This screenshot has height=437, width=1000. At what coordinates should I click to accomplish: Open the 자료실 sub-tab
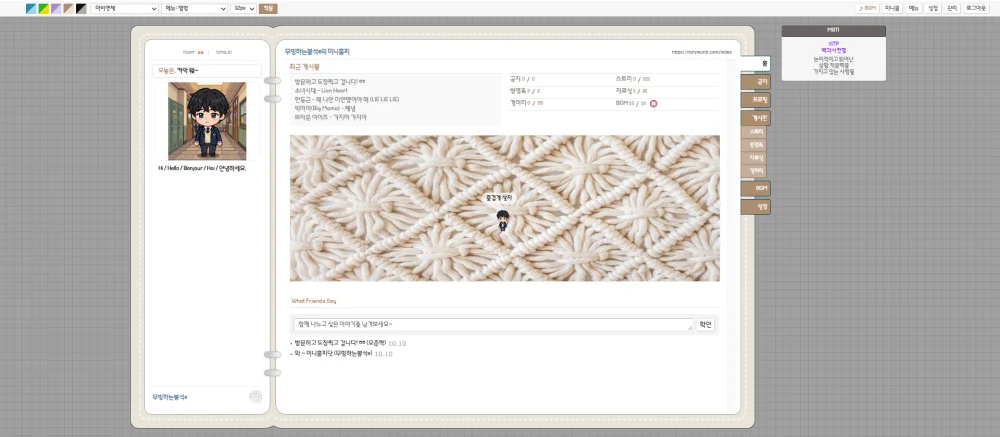tap(754, 158)
